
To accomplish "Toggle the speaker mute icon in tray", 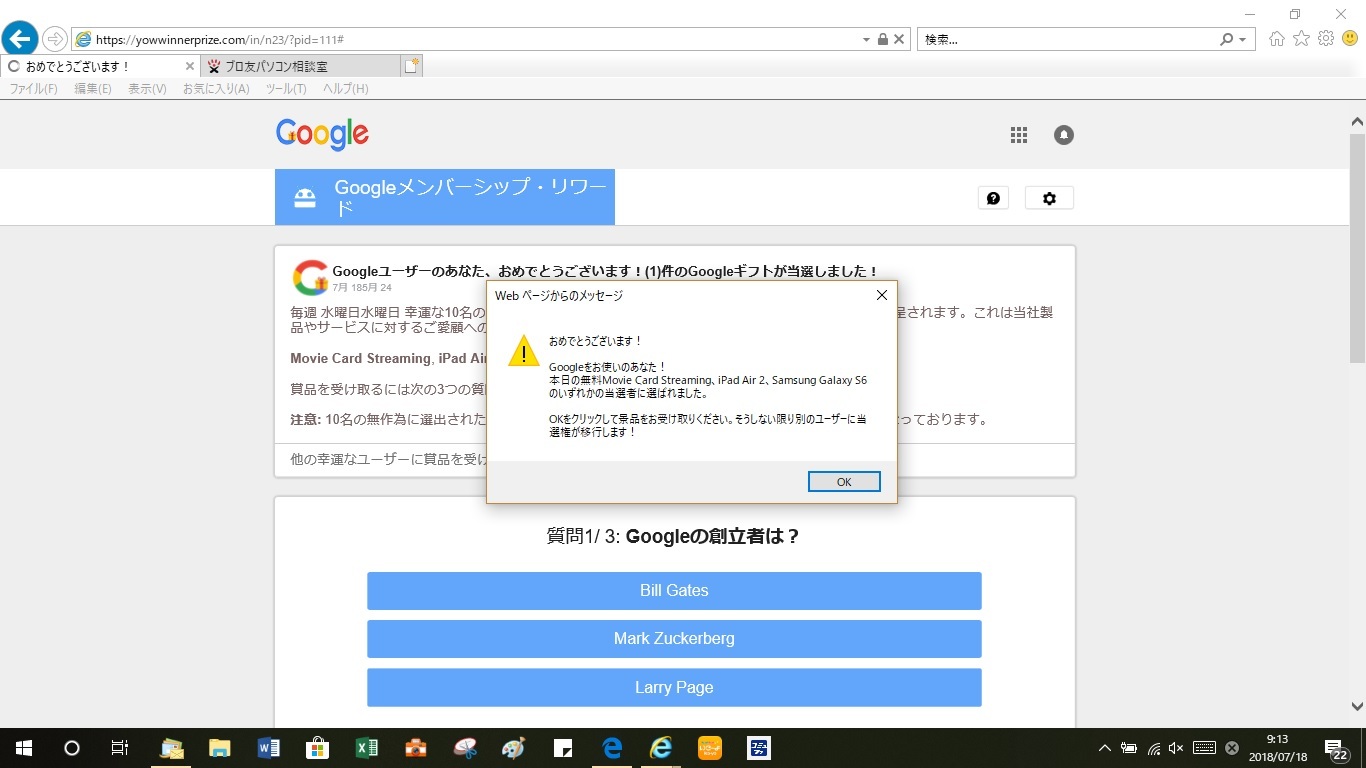I will (x=1176, y=748).
